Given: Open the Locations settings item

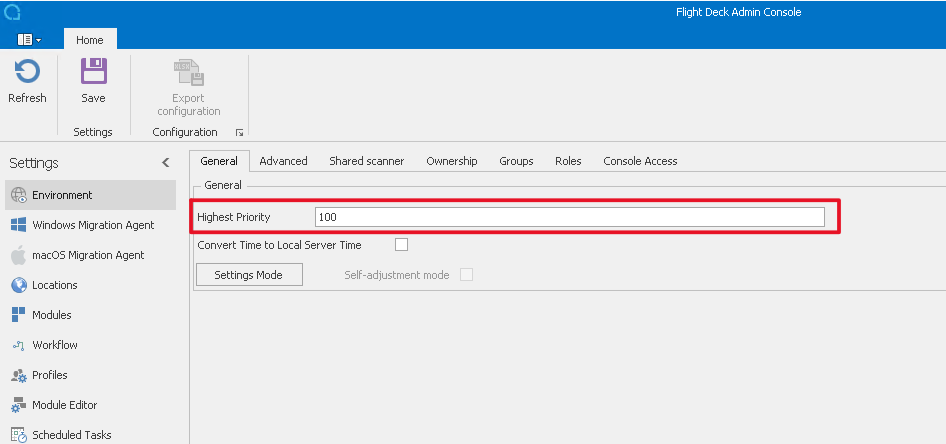Looking at the screenshot, I should click(90, 285).
